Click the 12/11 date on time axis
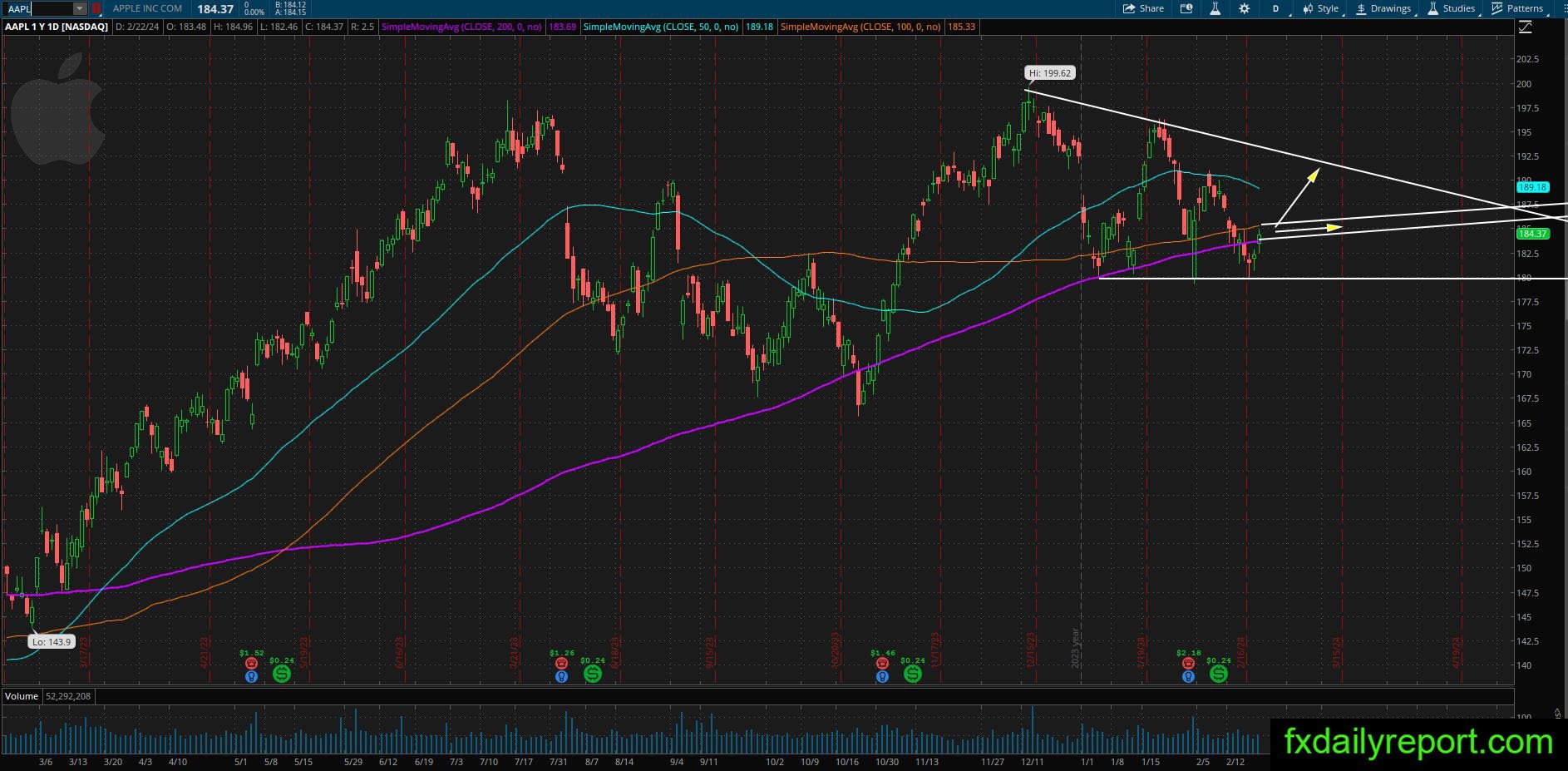 pyautogui.click(x=1033, y=762)
